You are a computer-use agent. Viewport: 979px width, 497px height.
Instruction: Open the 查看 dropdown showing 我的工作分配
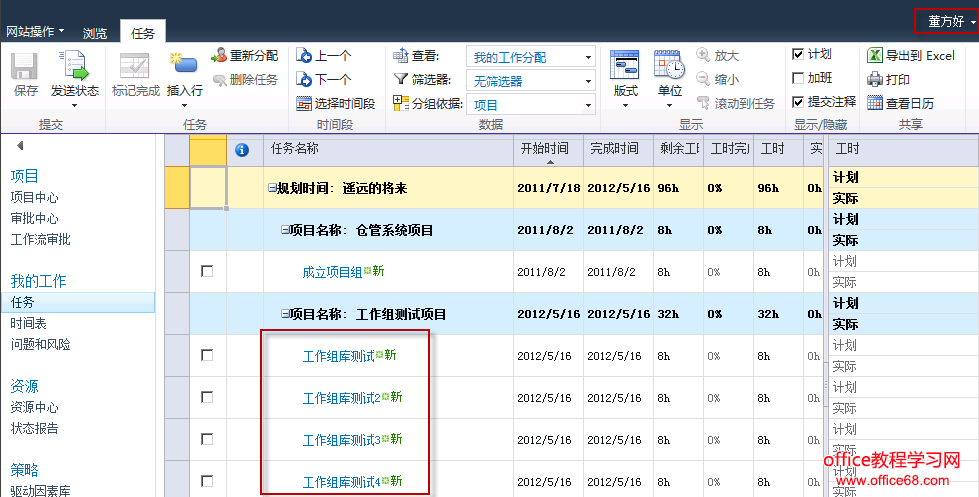[533, 57]
